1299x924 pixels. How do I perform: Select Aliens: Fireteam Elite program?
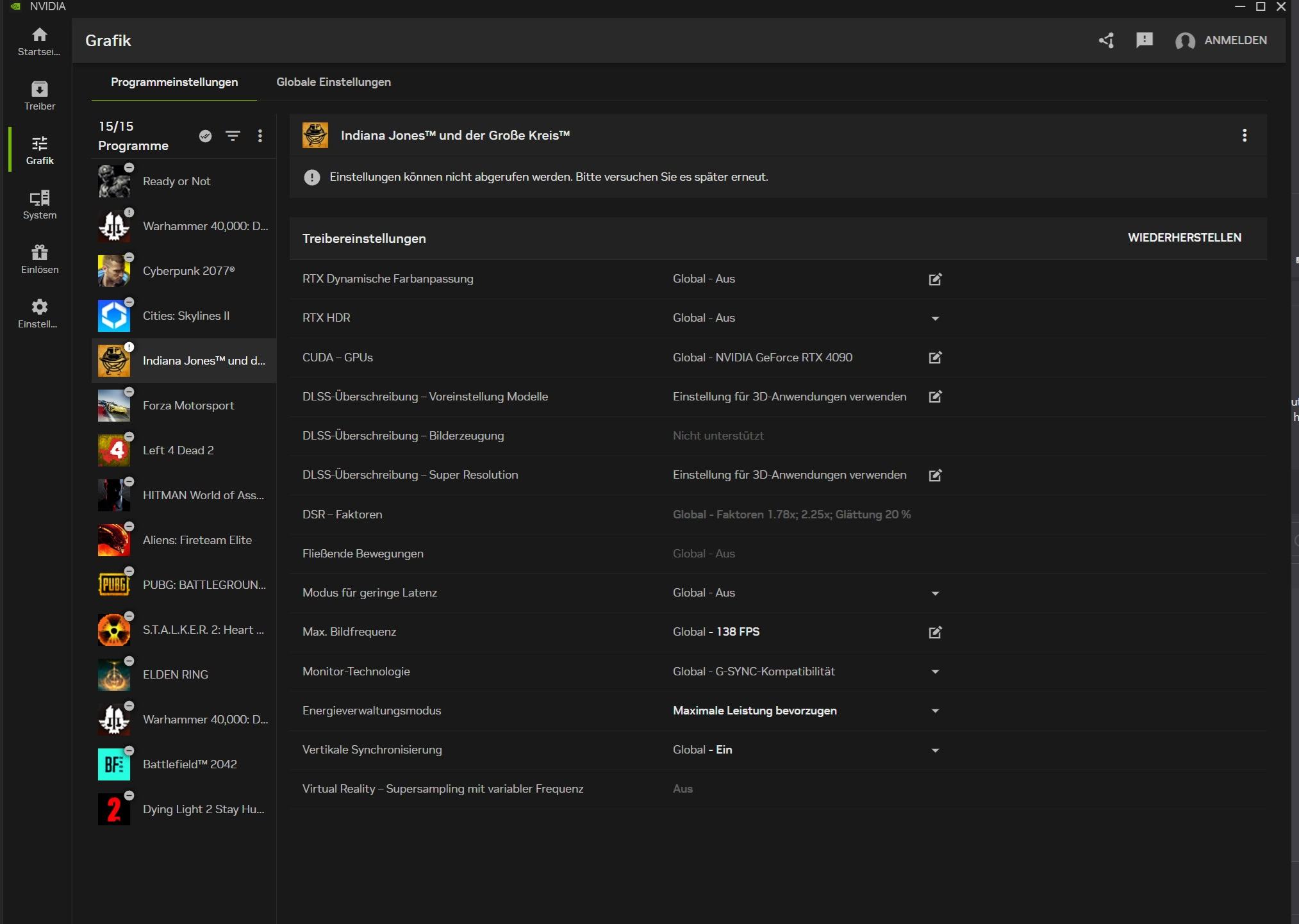(x=183, y=540)
